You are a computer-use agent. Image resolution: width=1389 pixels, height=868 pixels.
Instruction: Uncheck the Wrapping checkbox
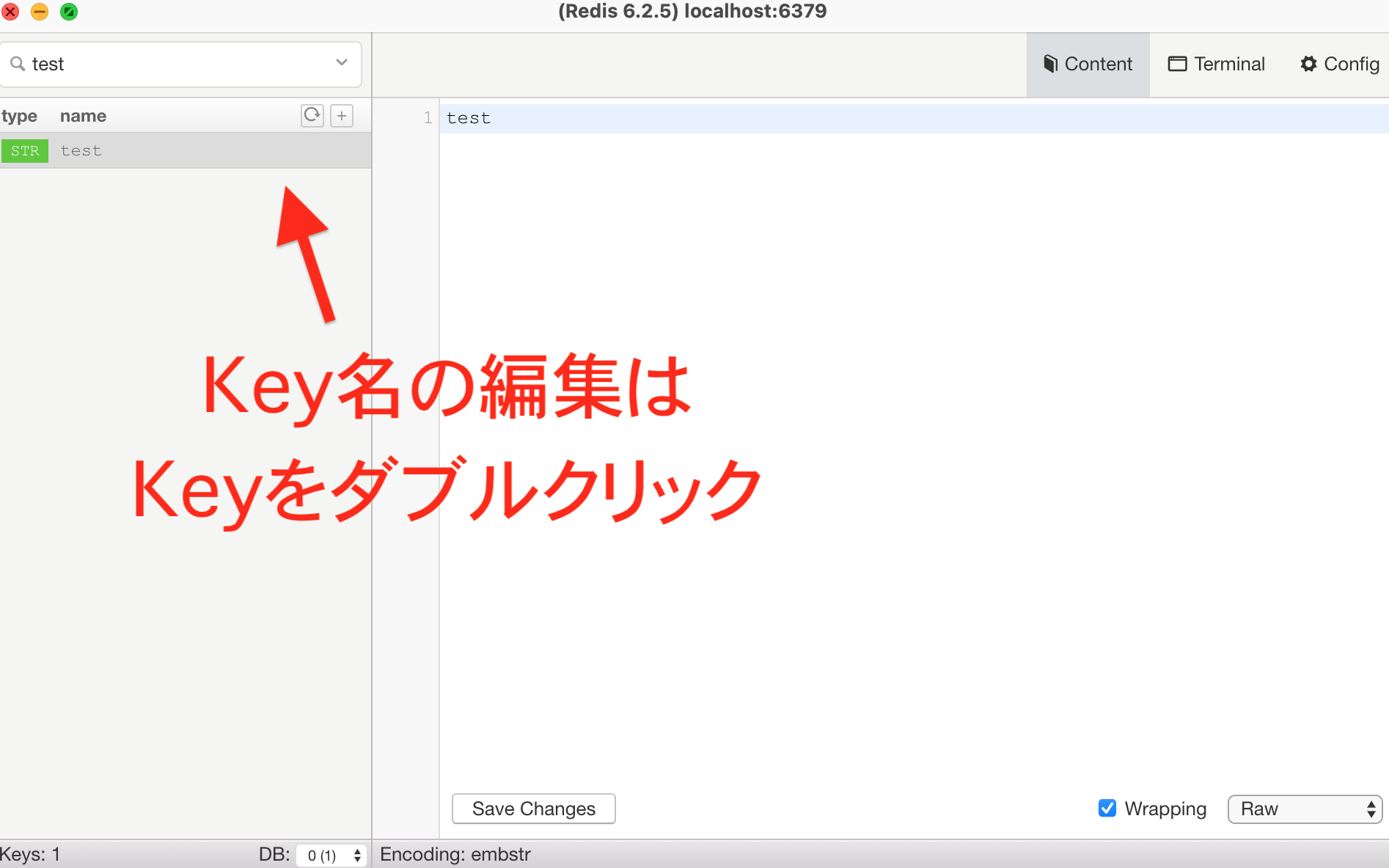(1107, 809)
